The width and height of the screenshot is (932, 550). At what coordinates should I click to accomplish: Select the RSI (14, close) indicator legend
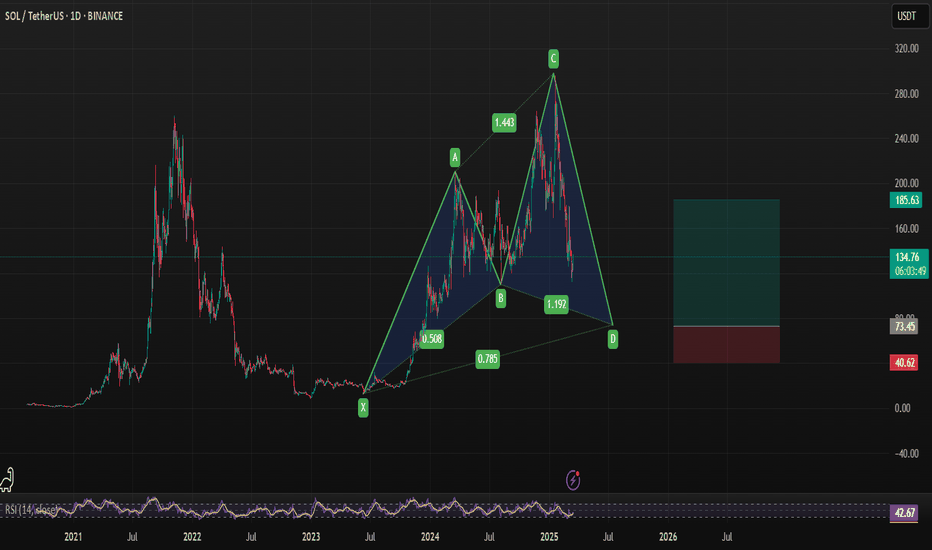32,510
